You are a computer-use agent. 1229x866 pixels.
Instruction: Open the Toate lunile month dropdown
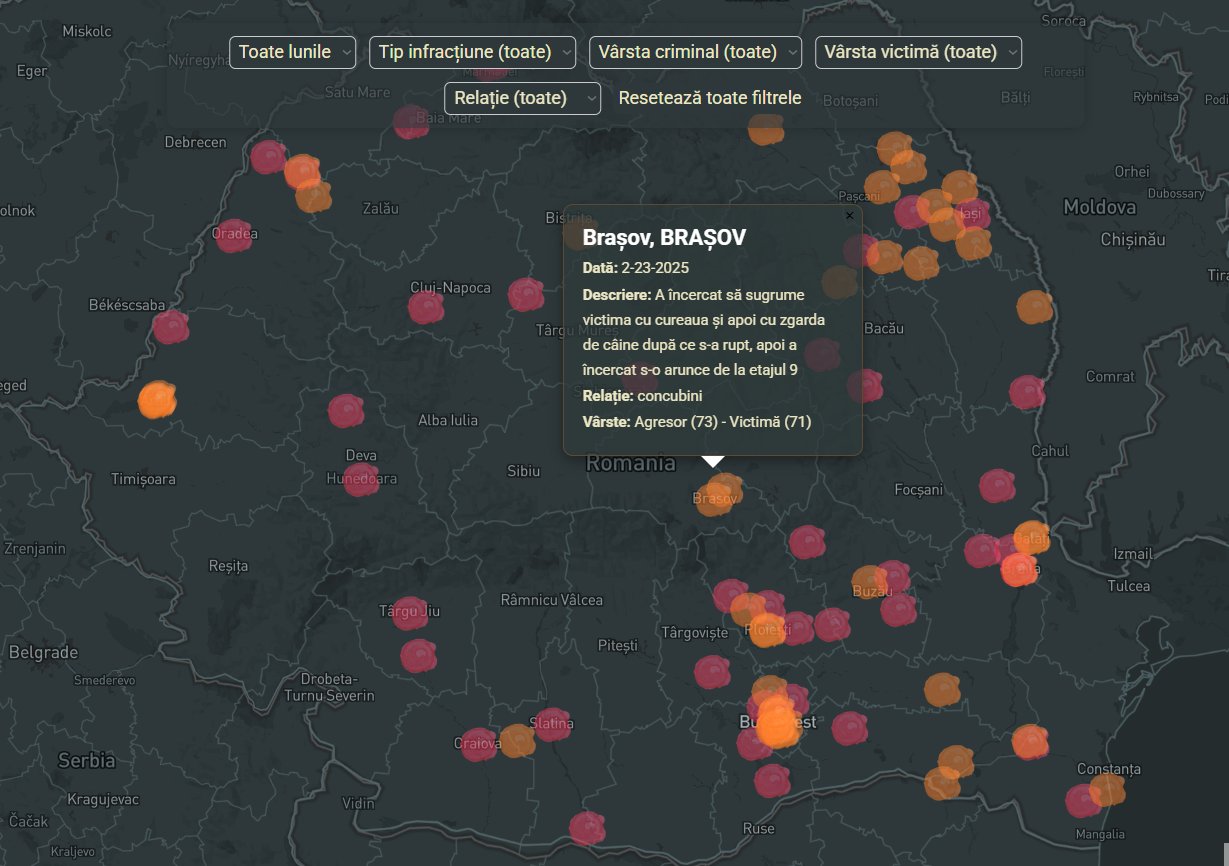pos(292,52)
